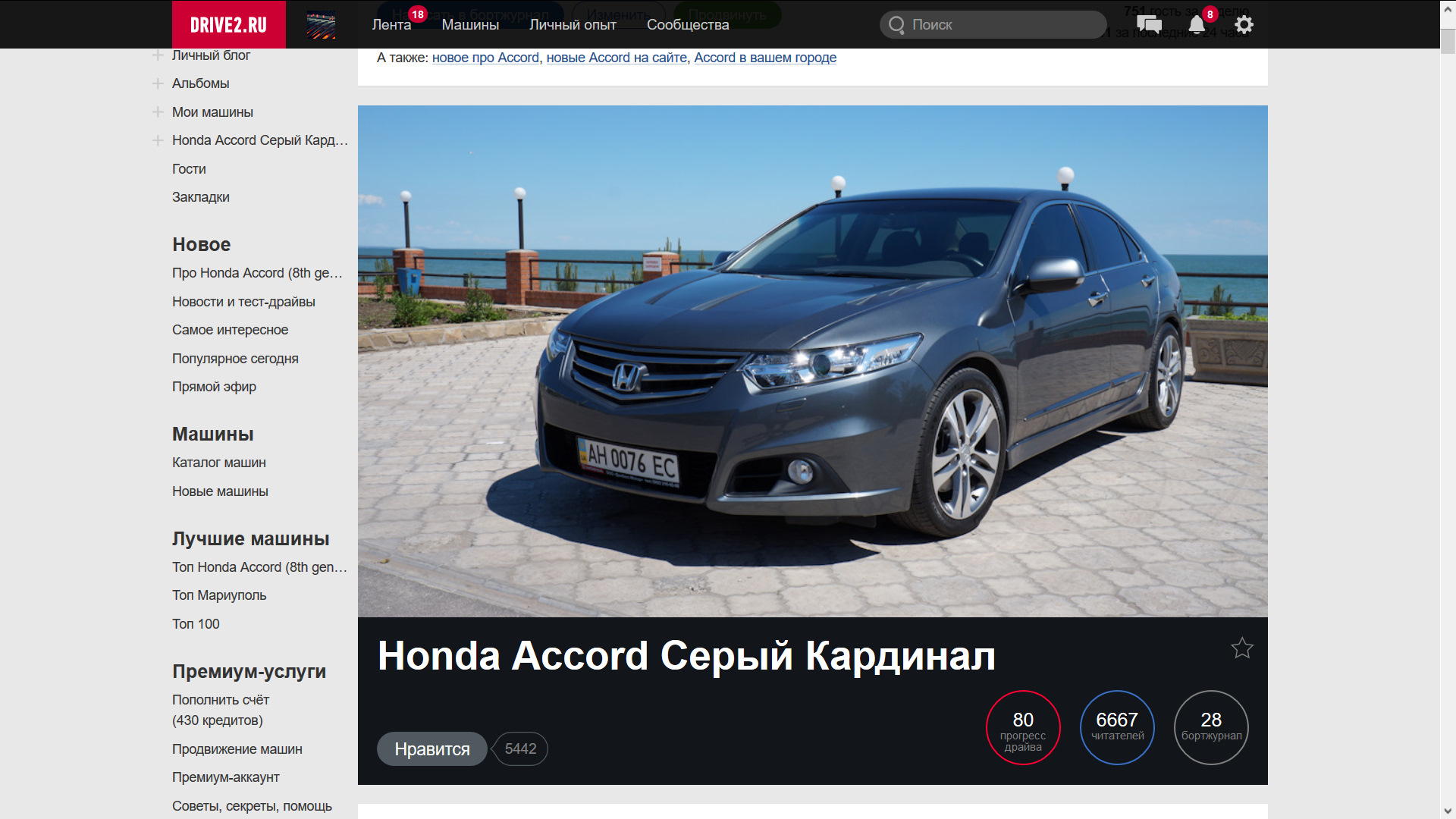Click the DRIVE2.RU logo

(x=228, y=25)
